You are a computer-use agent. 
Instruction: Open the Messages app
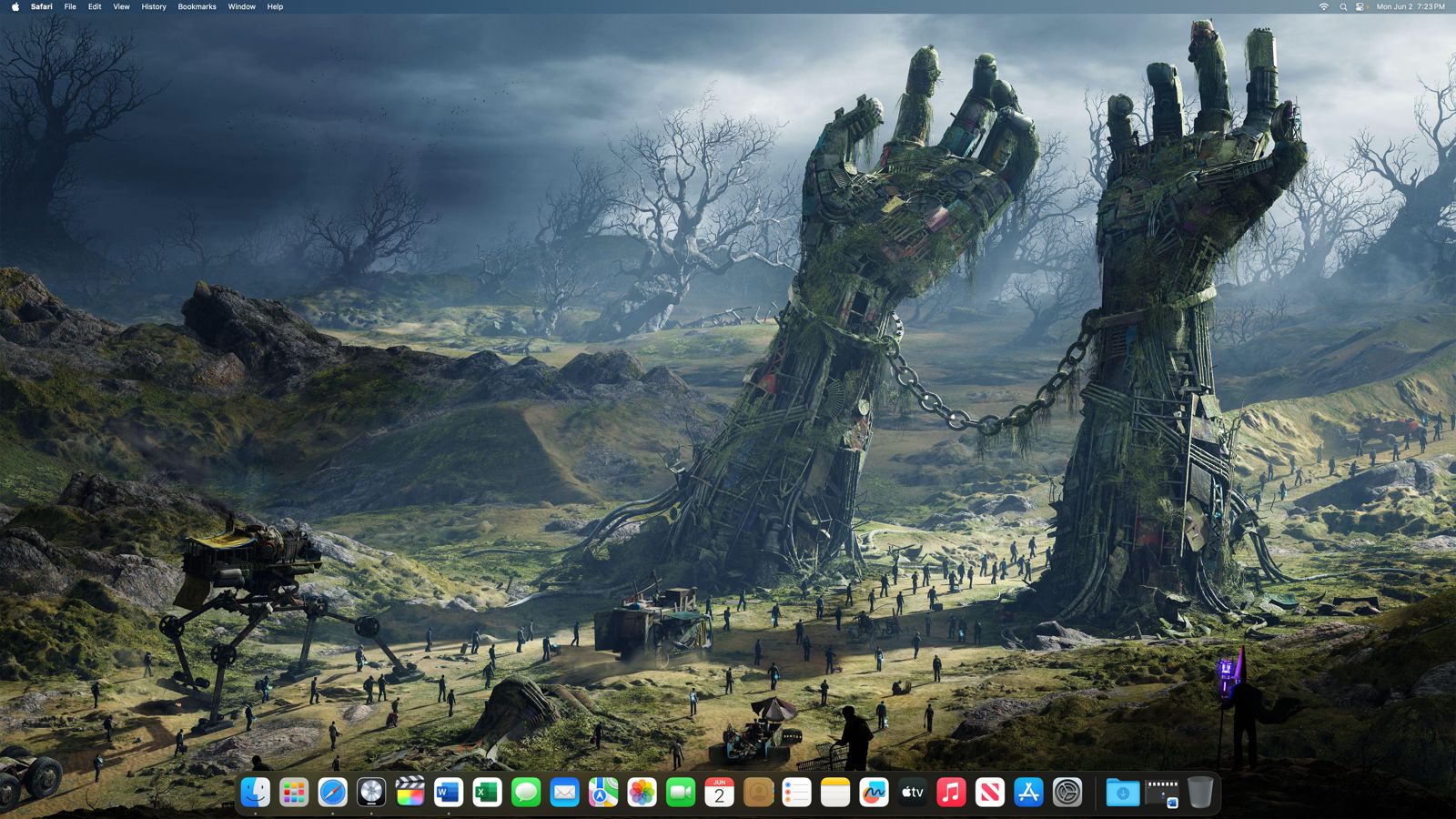point(526,793)
